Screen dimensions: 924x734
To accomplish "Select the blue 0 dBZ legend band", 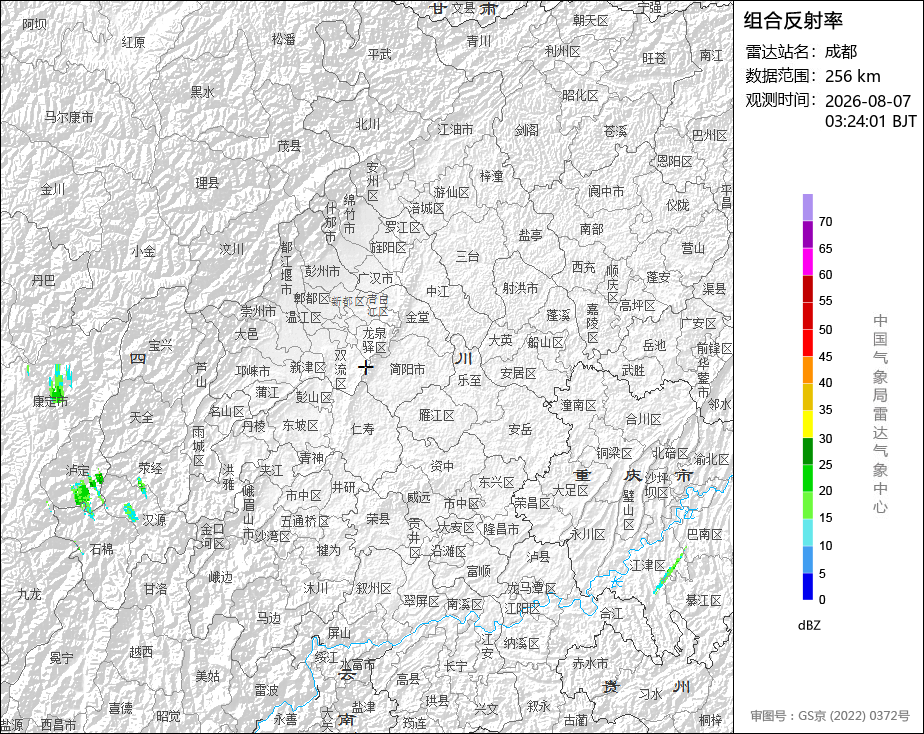I will 808,586.
